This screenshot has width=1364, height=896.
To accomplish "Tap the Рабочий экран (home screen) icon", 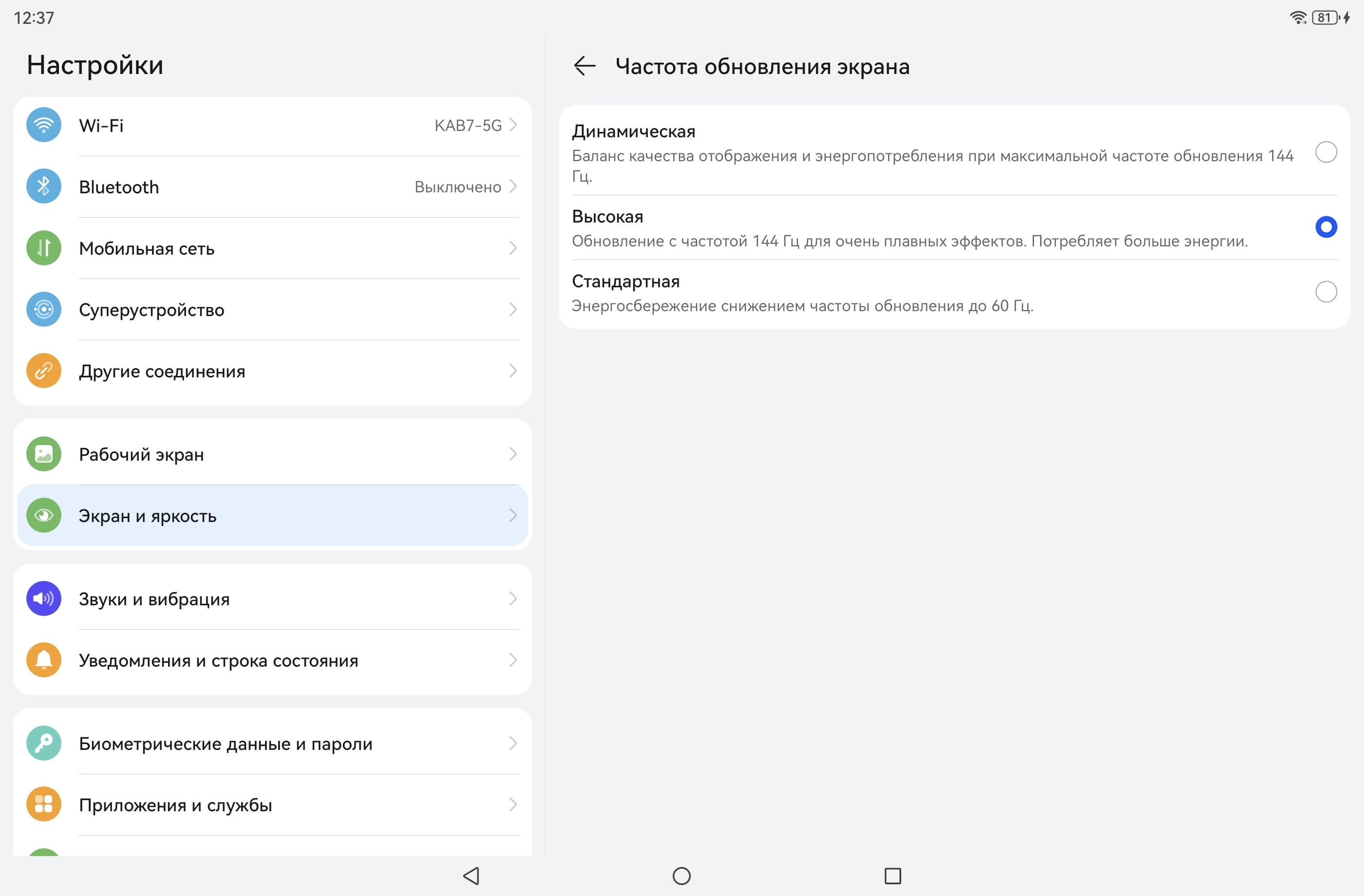I will 43,454.
